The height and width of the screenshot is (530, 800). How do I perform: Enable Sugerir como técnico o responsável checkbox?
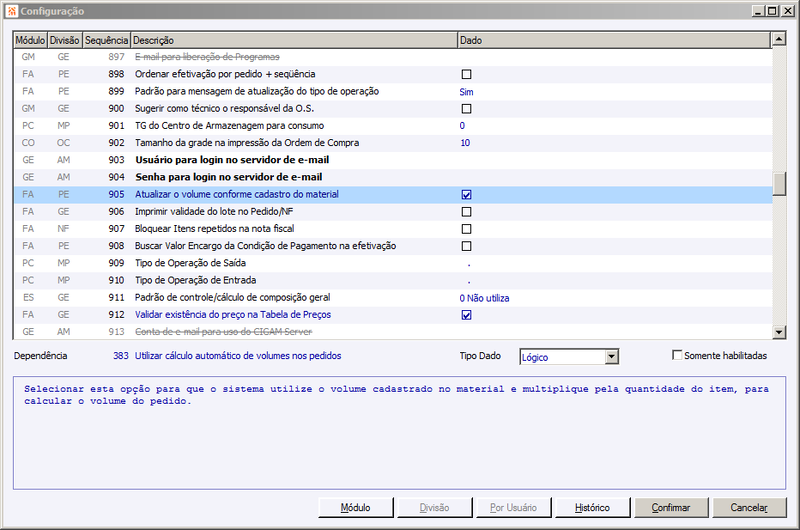[x=466, y=109]
